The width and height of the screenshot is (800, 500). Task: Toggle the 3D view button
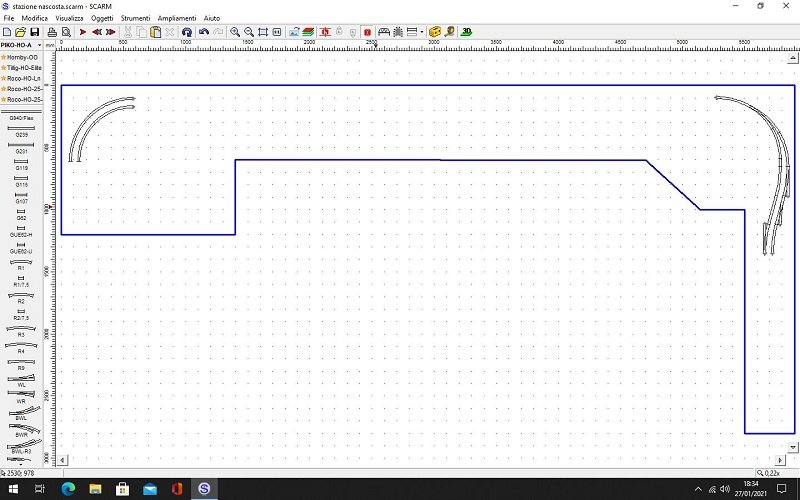tap(467, 32)
